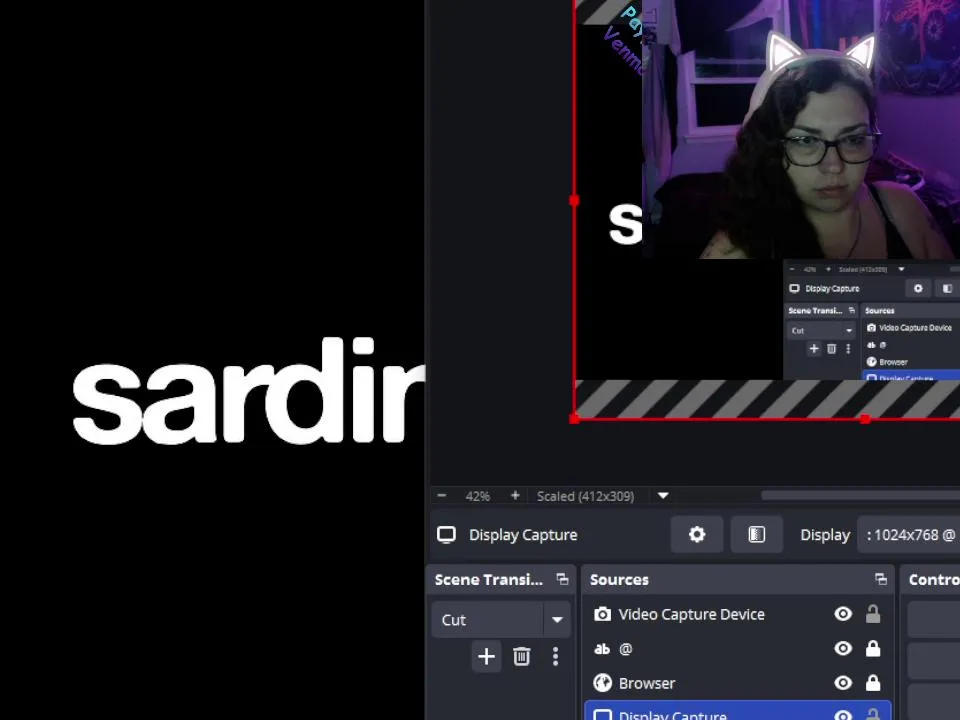This screenshot has height=720, width=960.
Task: Zoom in the preview with plus
Action: [515, 495]
